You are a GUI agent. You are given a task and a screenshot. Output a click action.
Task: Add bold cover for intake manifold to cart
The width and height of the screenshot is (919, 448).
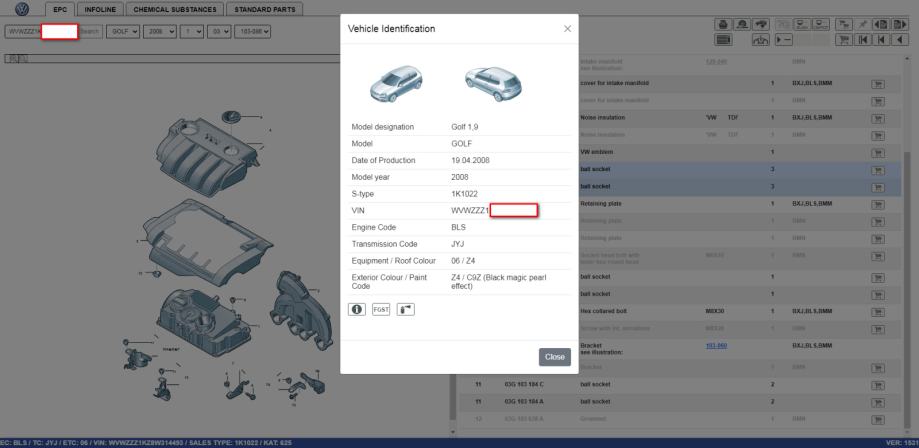(x=878, y=84)
